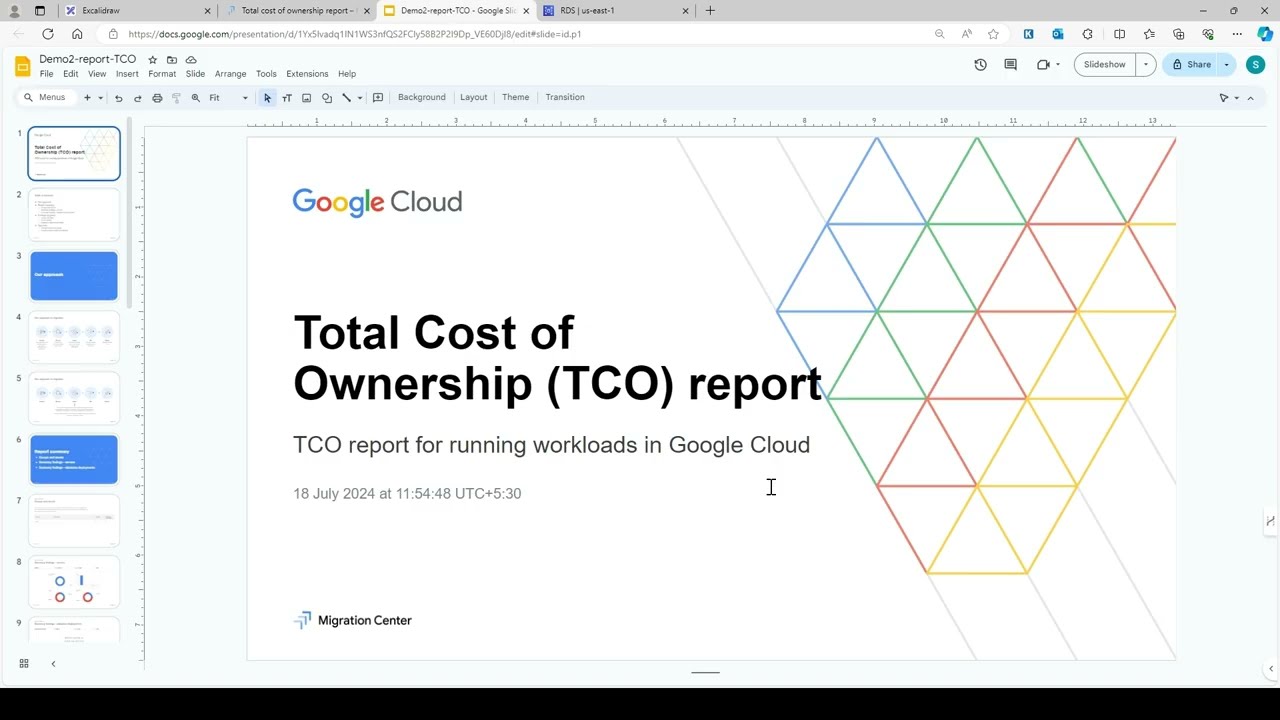Image resolution: width=1280 pixels, height=720 pixels.
Task: Open new slide layout dropdown arrow
Action: tap(100, 98)
